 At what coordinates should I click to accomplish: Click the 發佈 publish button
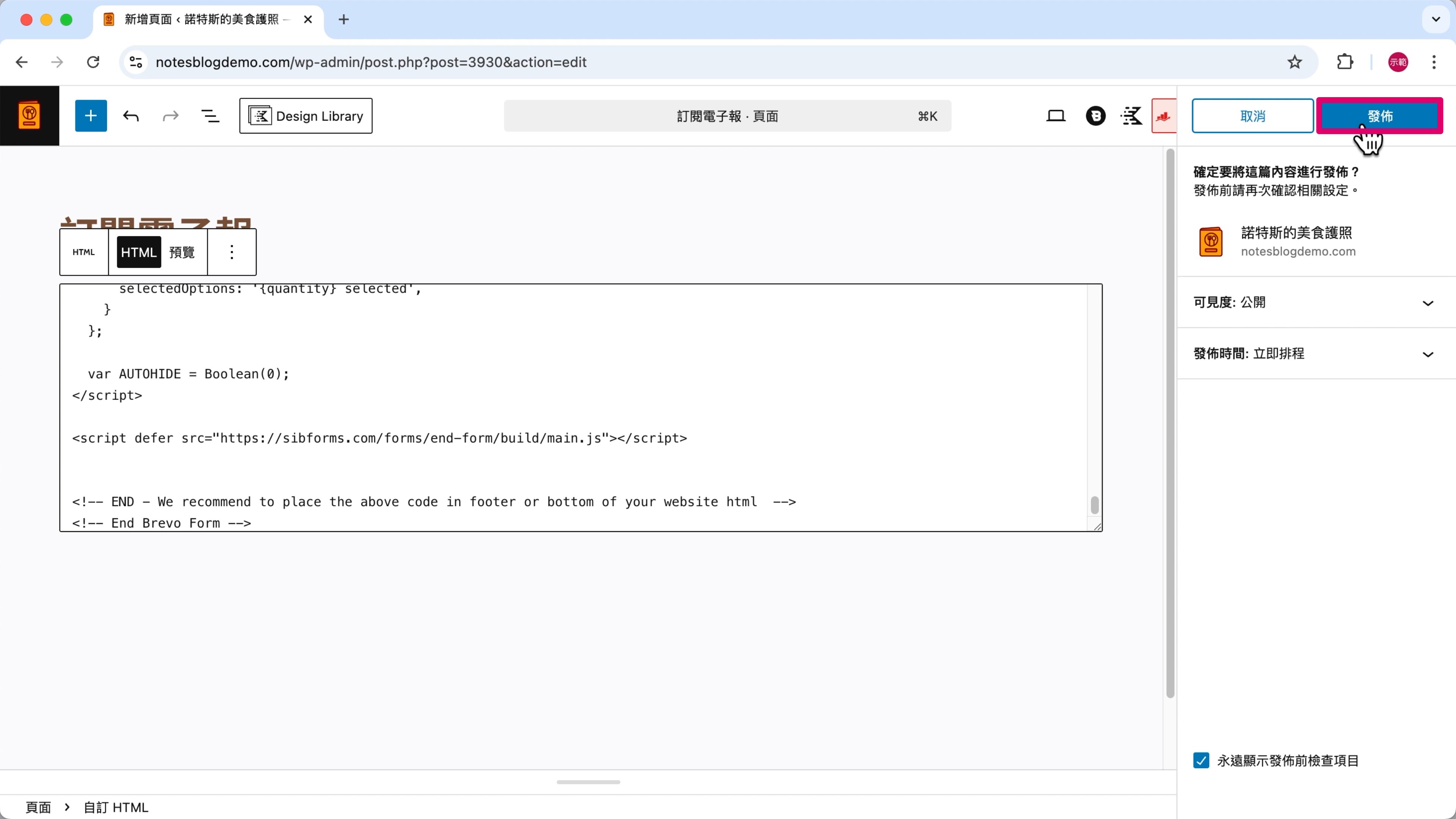1379,116
